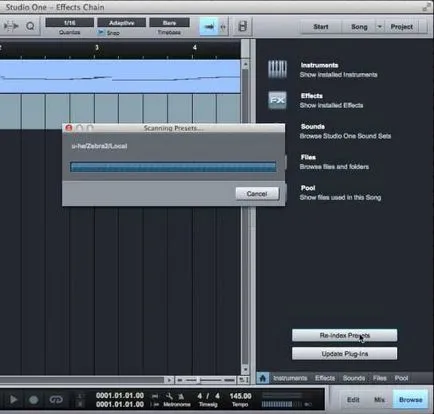Image resolution: width=434 pixels, height=414 pixels.
Task: Select Files, Browse files and folders
Action: 334,162
